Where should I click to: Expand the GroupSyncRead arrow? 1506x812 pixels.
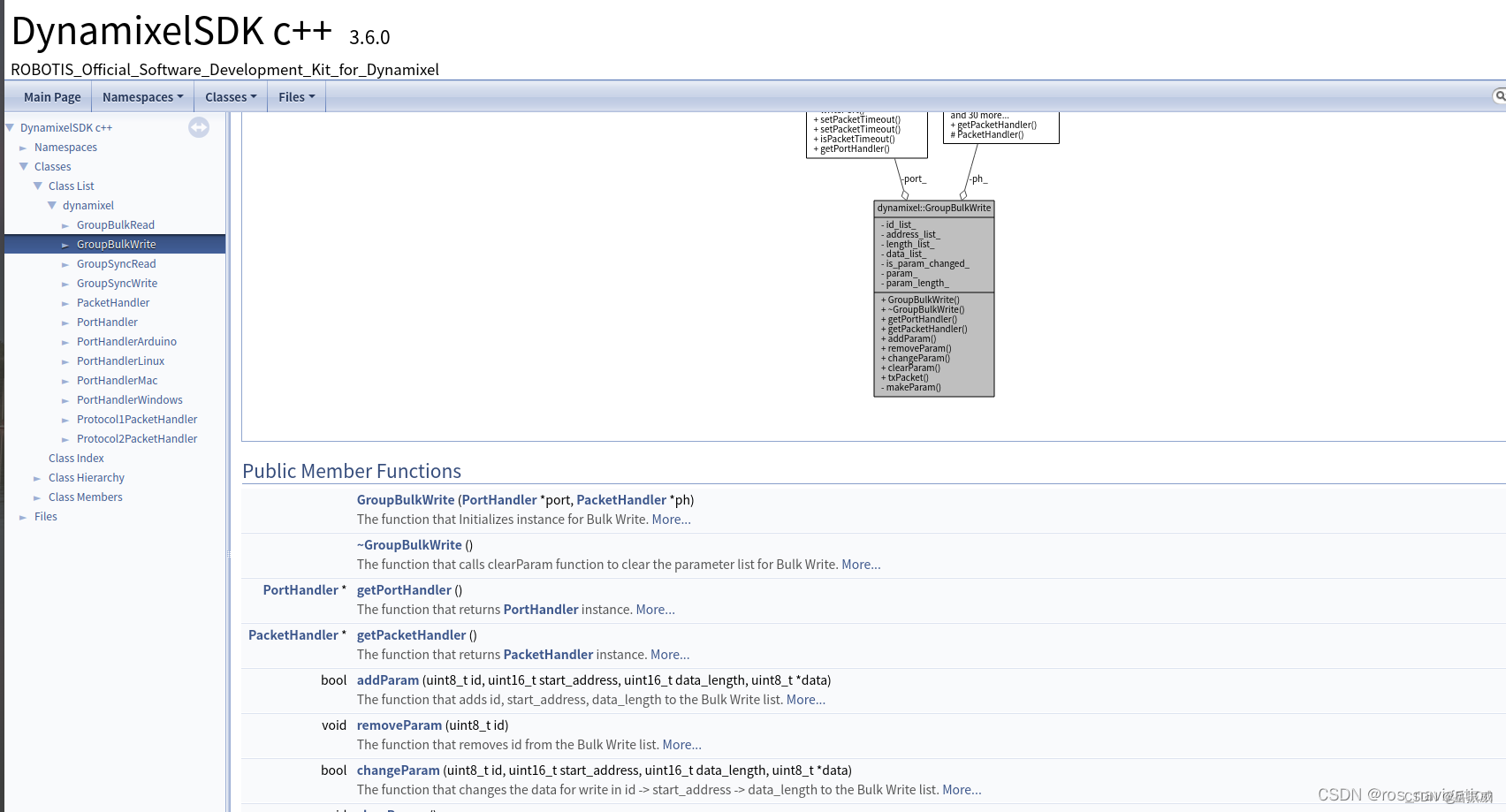65,264
